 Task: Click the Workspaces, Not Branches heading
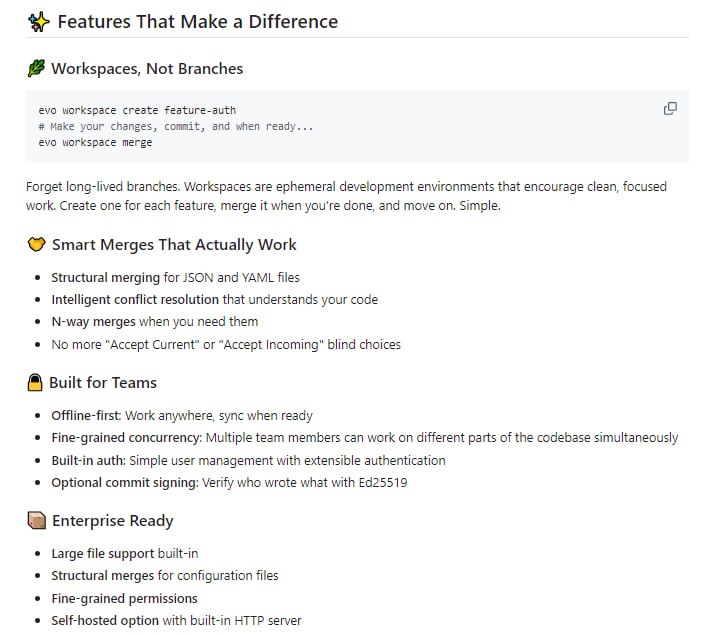[147, 69]
